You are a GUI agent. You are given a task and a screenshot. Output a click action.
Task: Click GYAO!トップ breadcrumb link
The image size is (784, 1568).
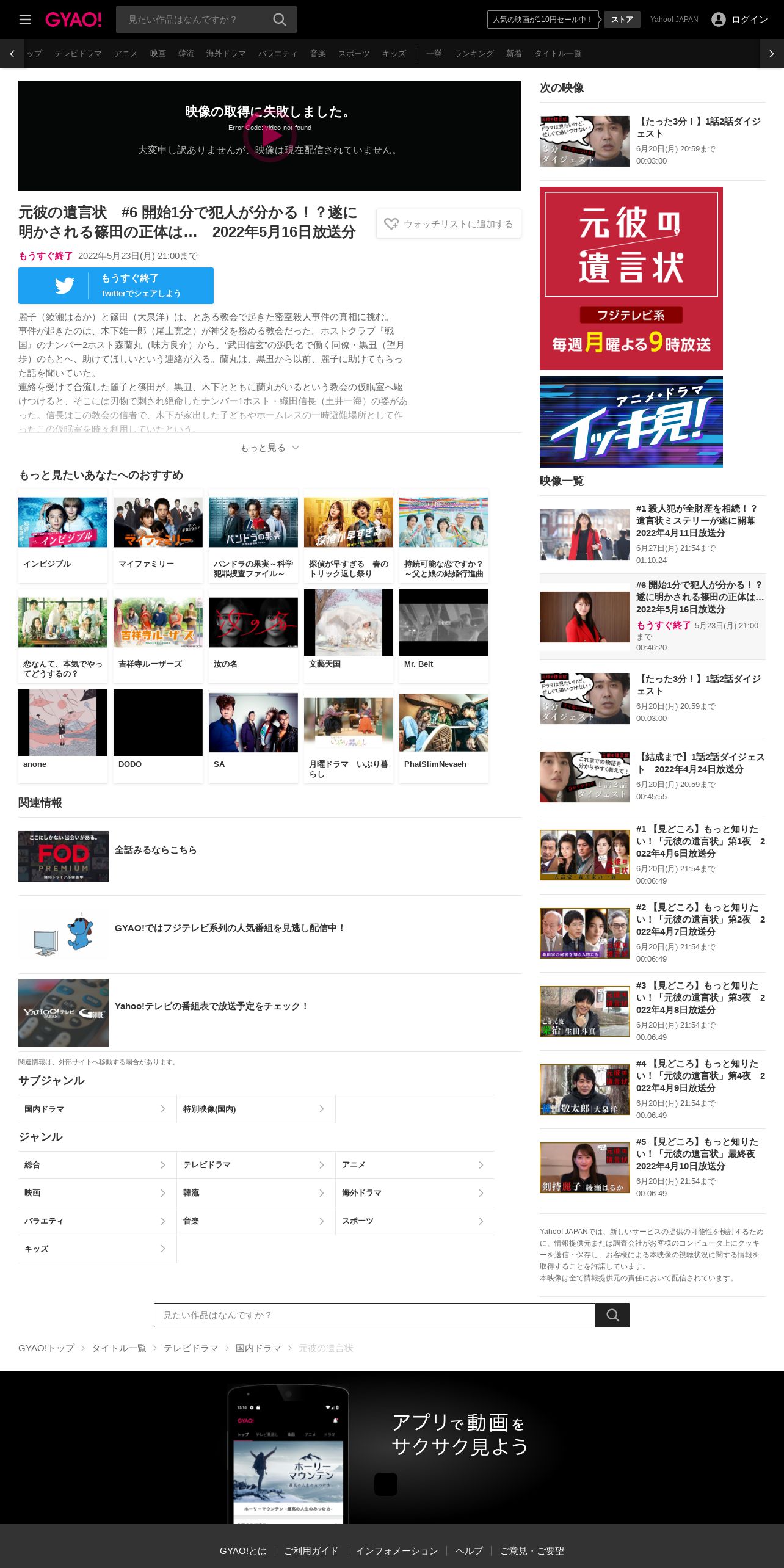pyautogui.click(x=46, y=1348)
